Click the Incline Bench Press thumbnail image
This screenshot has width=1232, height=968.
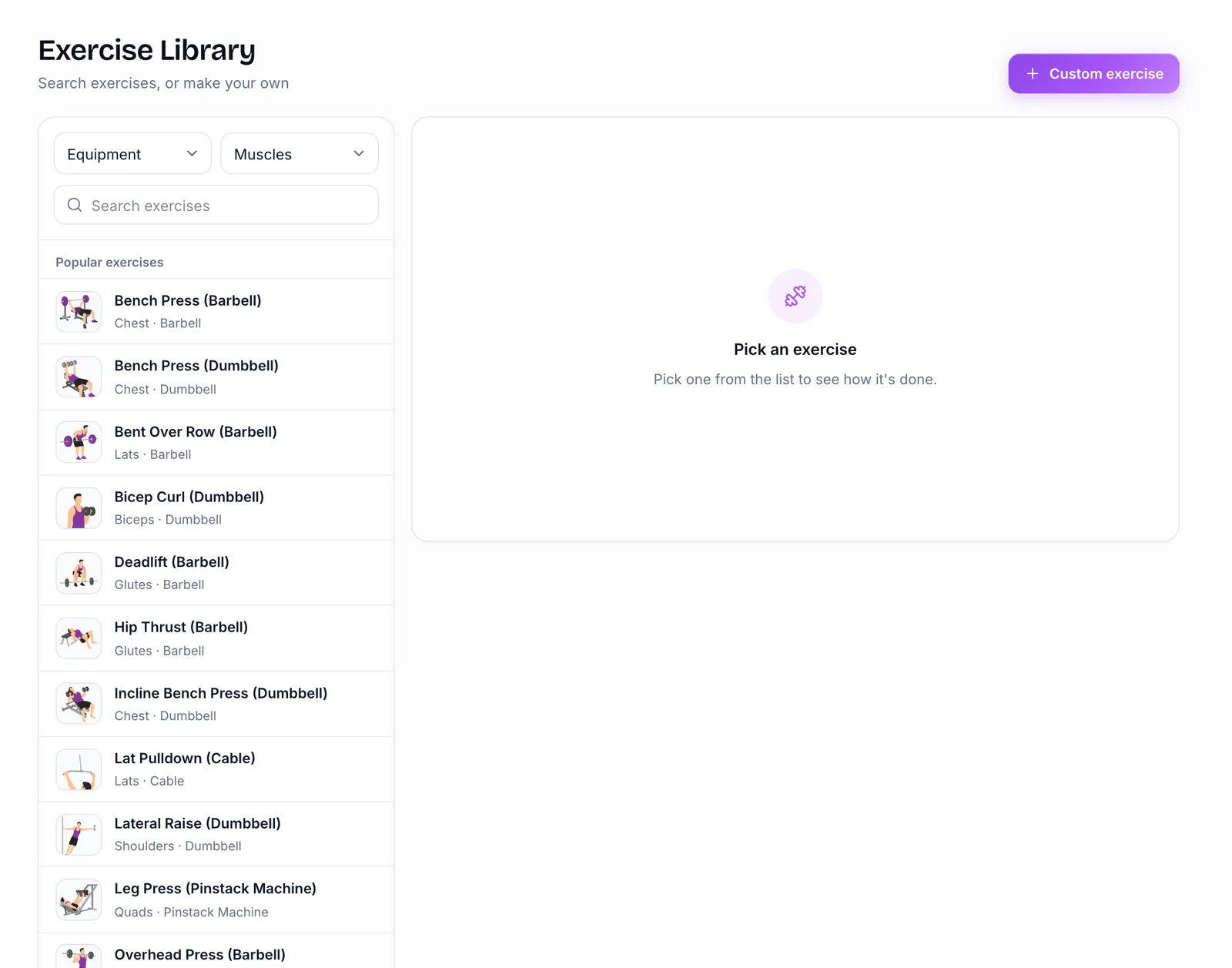point(79,704)
